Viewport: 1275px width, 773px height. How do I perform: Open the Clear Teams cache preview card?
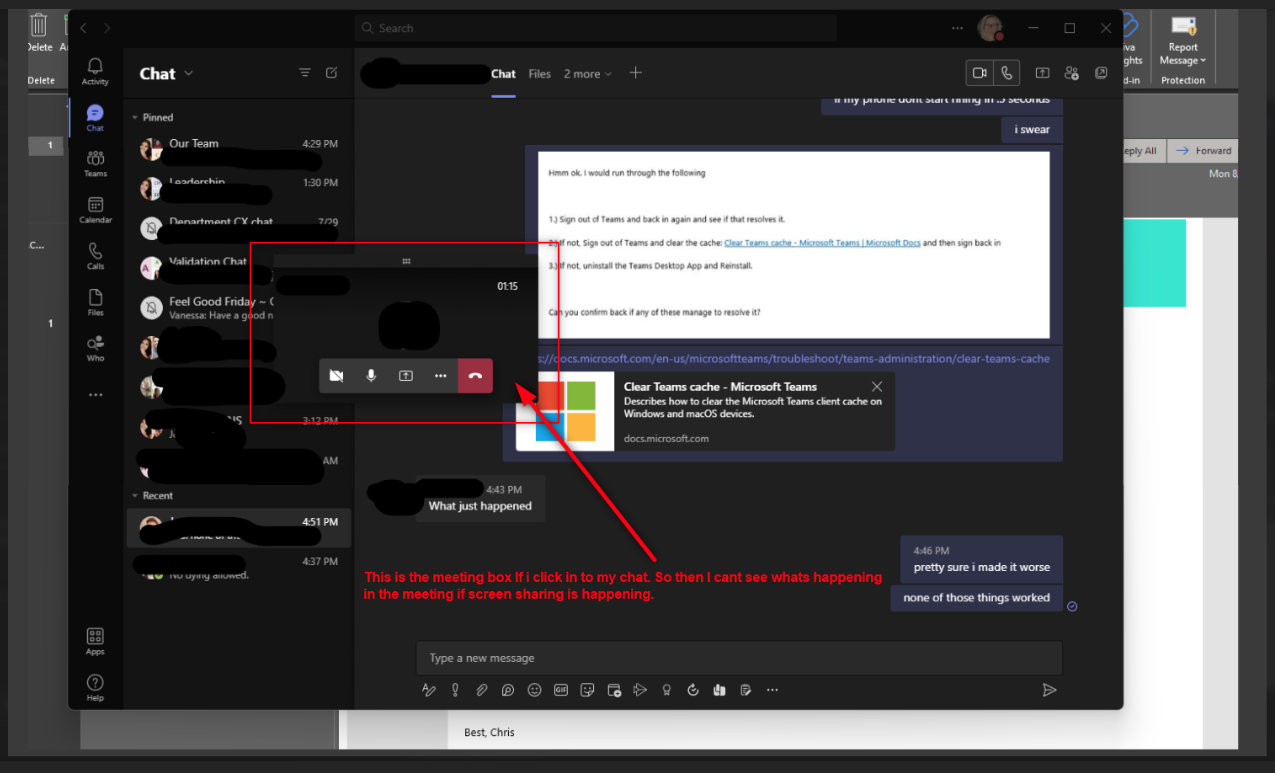click(705, 411)
